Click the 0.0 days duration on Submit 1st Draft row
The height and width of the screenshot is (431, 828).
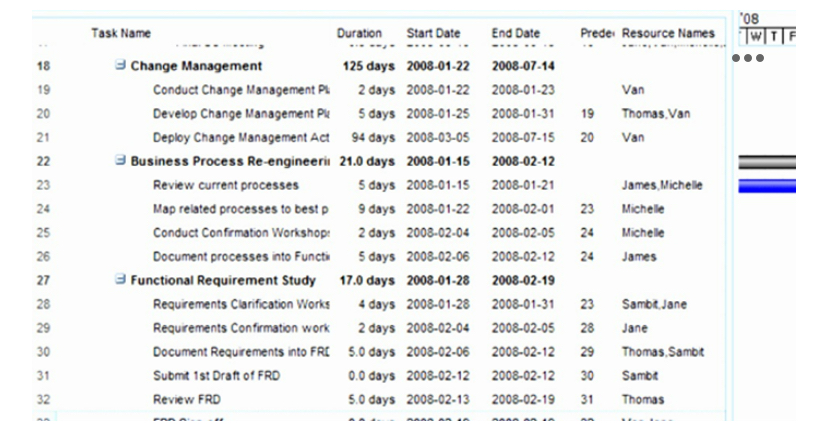click(x=371, y=376)
